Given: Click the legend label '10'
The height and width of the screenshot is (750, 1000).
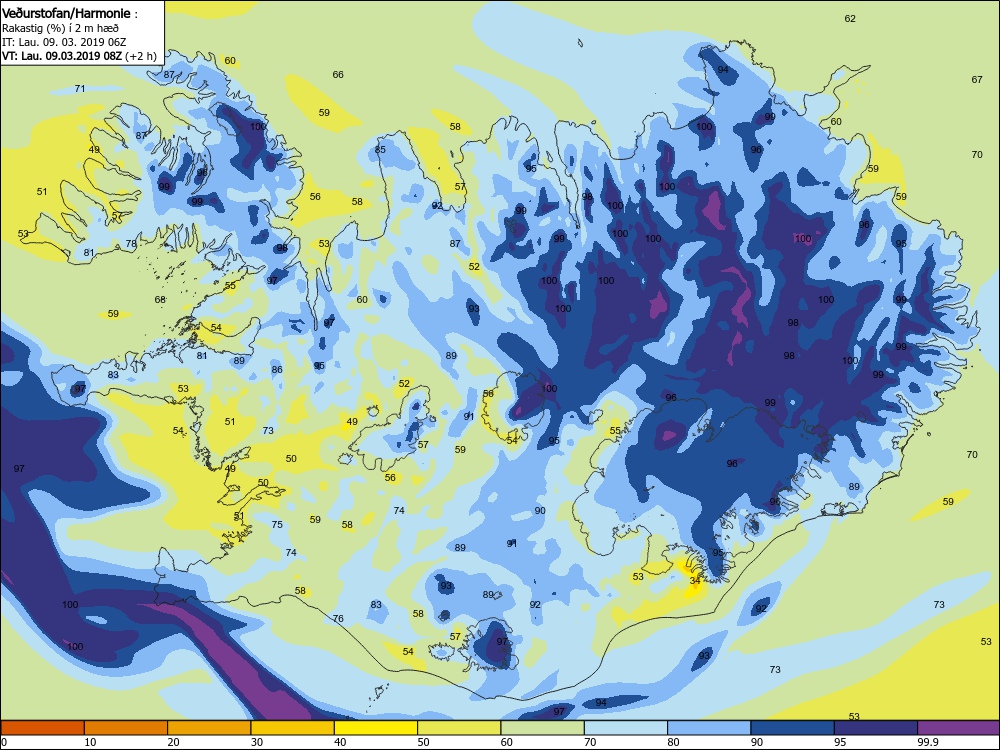Looking at the screenshot, I should (90, 742).
